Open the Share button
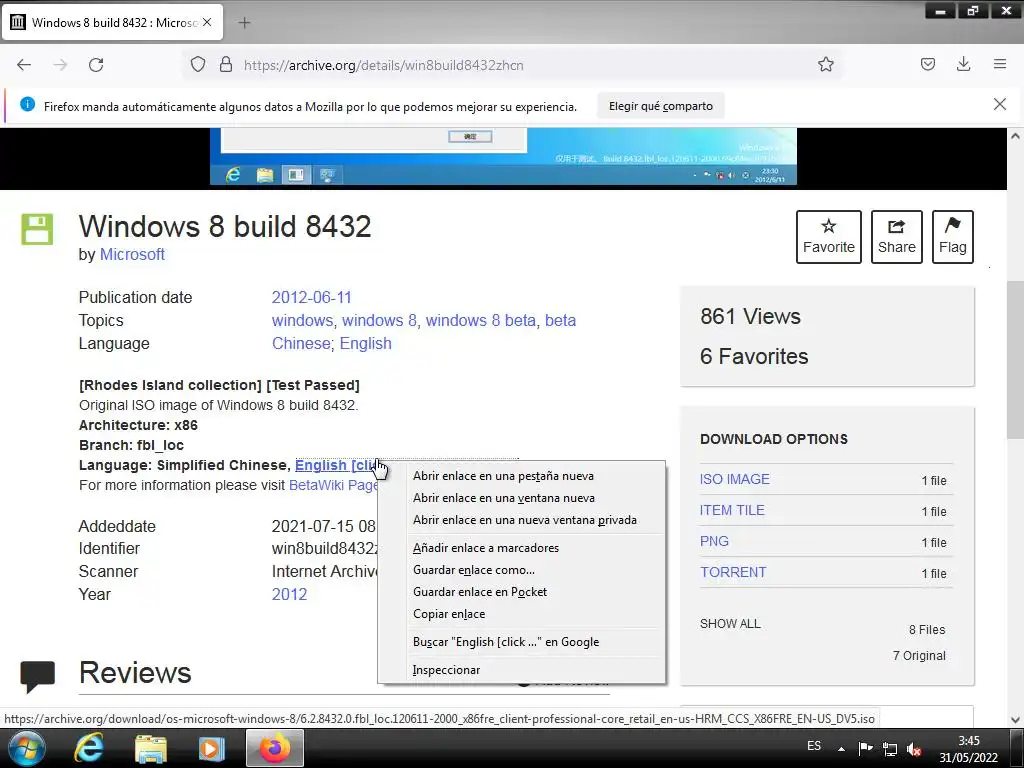This screenshot has height=768, width=1024. point(897,236)
